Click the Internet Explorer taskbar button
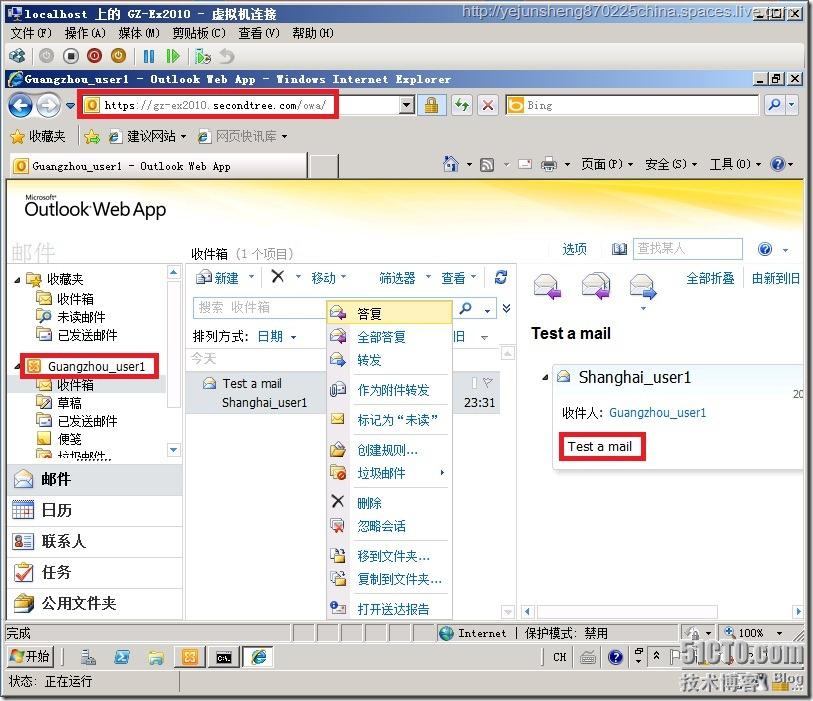Screen dimensions: 813x701 (x=258, y=657)
